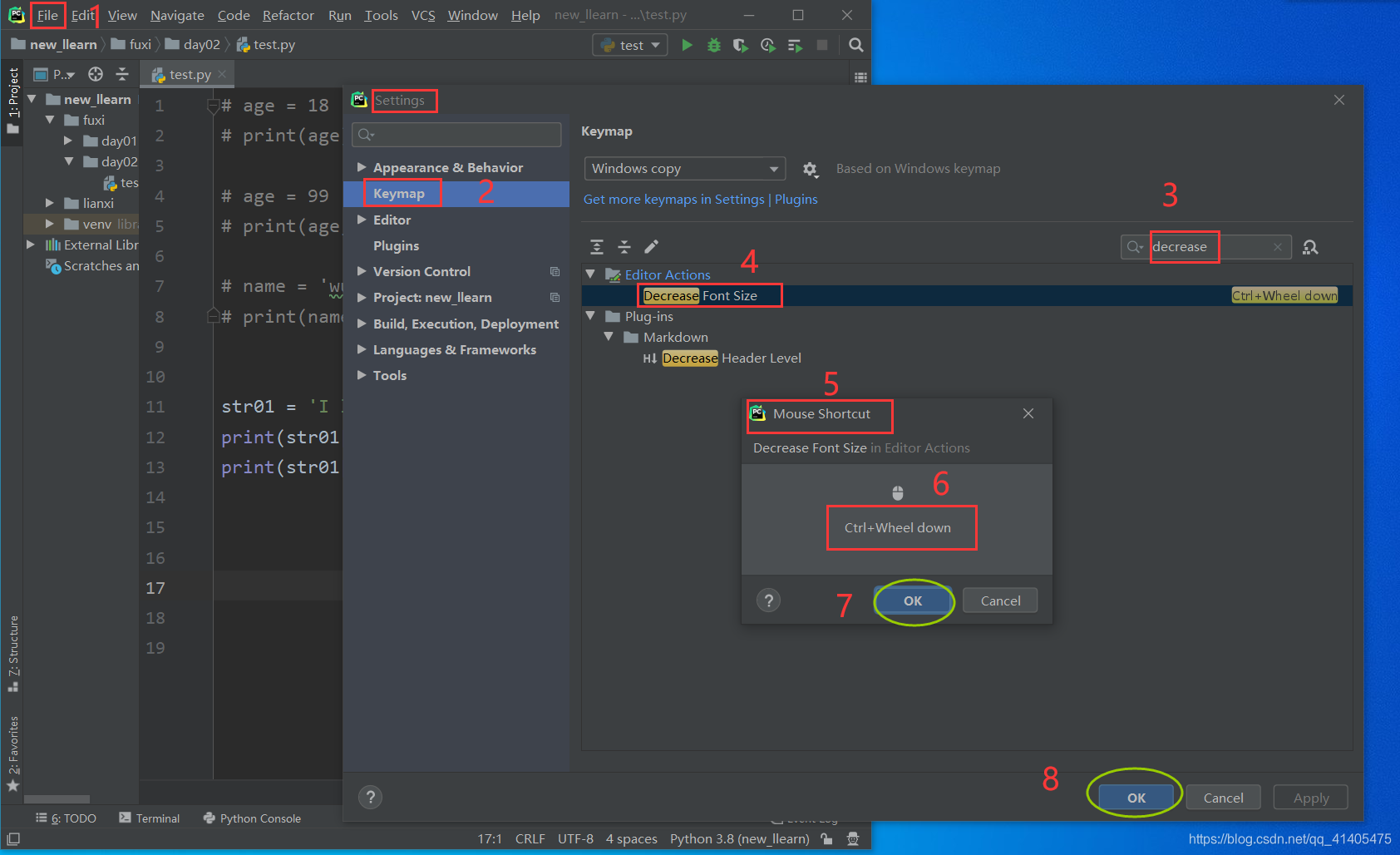This screenshot has height=855, width=1400.
Task: Open the Windows copy keymap dropdown
Action: (685, 169)
